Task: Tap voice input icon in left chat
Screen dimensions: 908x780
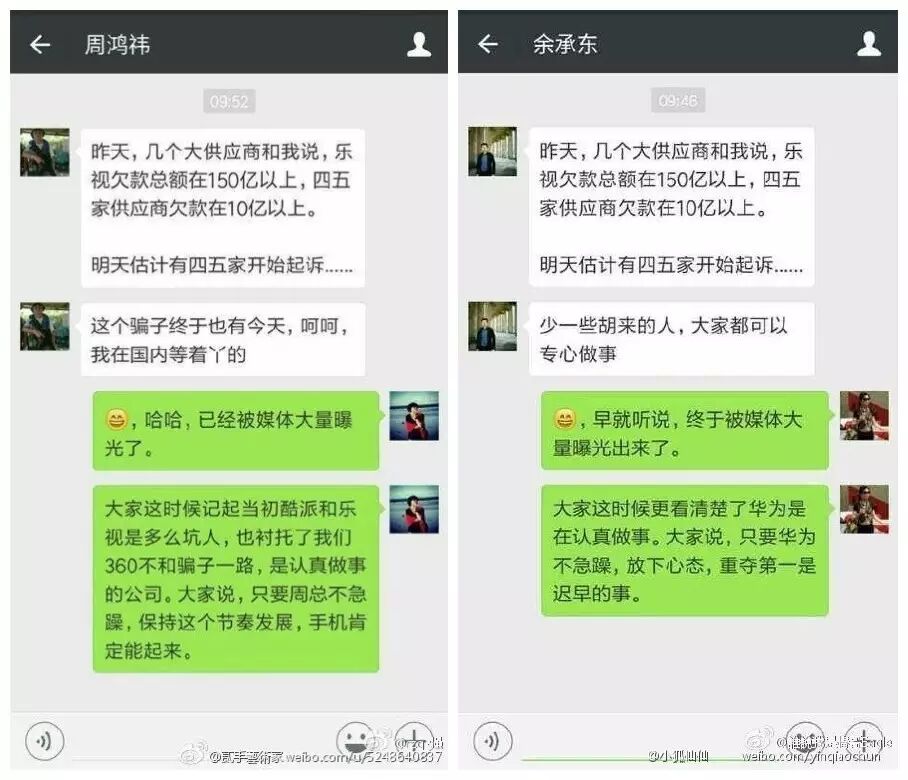Action: tap(44, 741)
